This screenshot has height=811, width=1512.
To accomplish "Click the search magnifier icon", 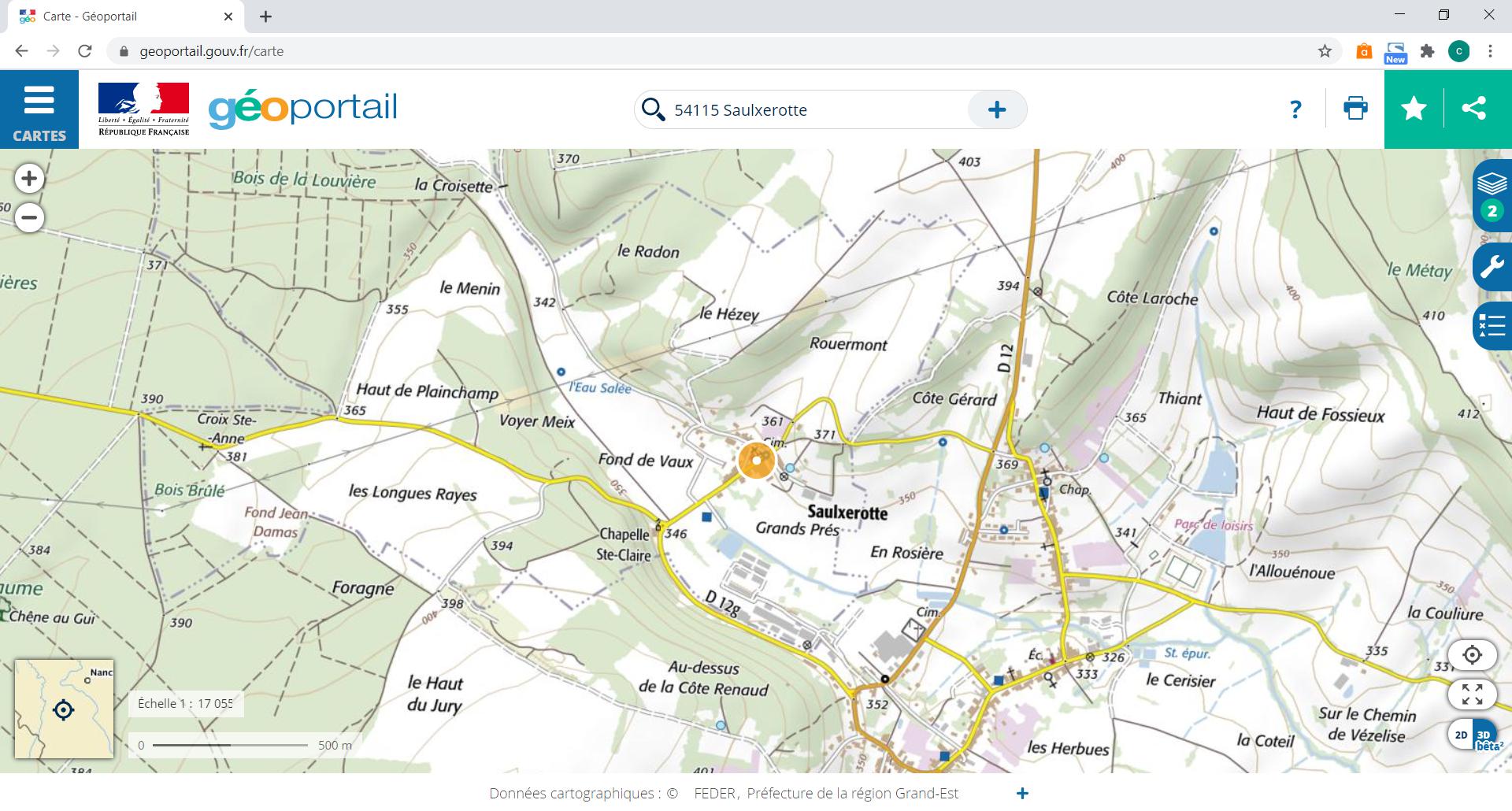I will point(653,109).
